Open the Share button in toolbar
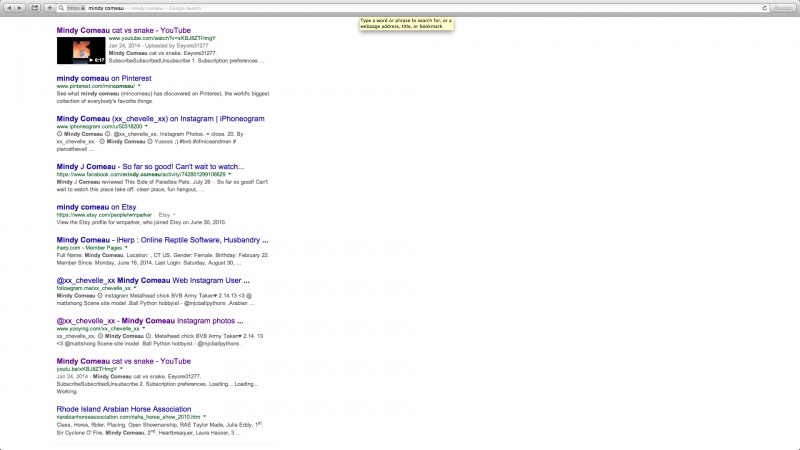 (35, 8)
